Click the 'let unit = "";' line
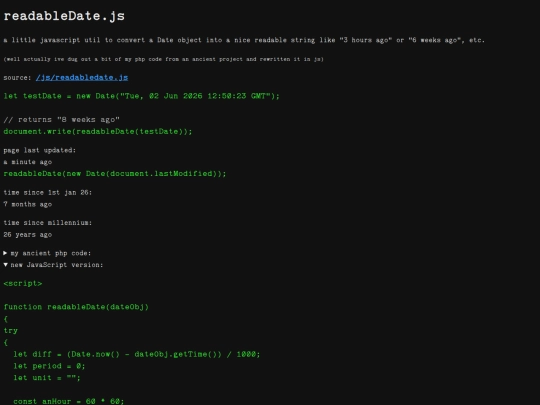 47,378
